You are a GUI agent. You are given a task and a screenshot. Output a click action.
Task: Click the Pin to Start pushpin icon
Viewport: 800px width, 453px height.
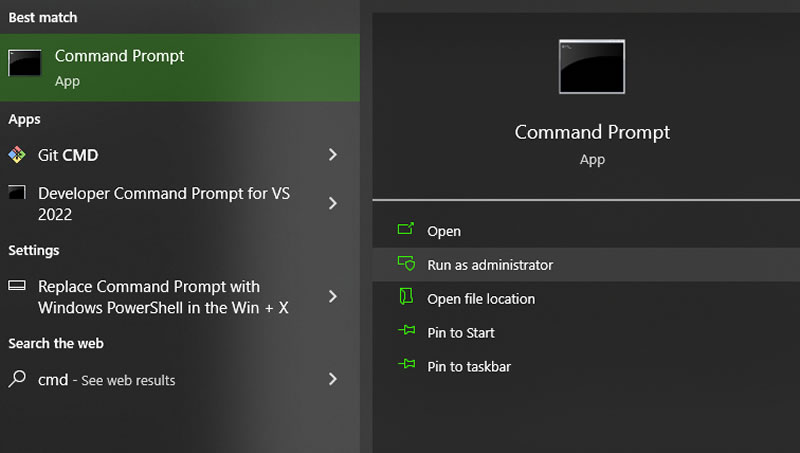407,331
